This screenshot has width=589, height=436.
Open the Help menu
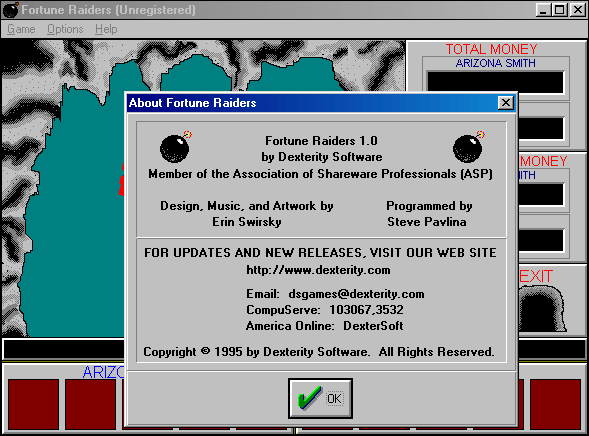tap(106, 29)
